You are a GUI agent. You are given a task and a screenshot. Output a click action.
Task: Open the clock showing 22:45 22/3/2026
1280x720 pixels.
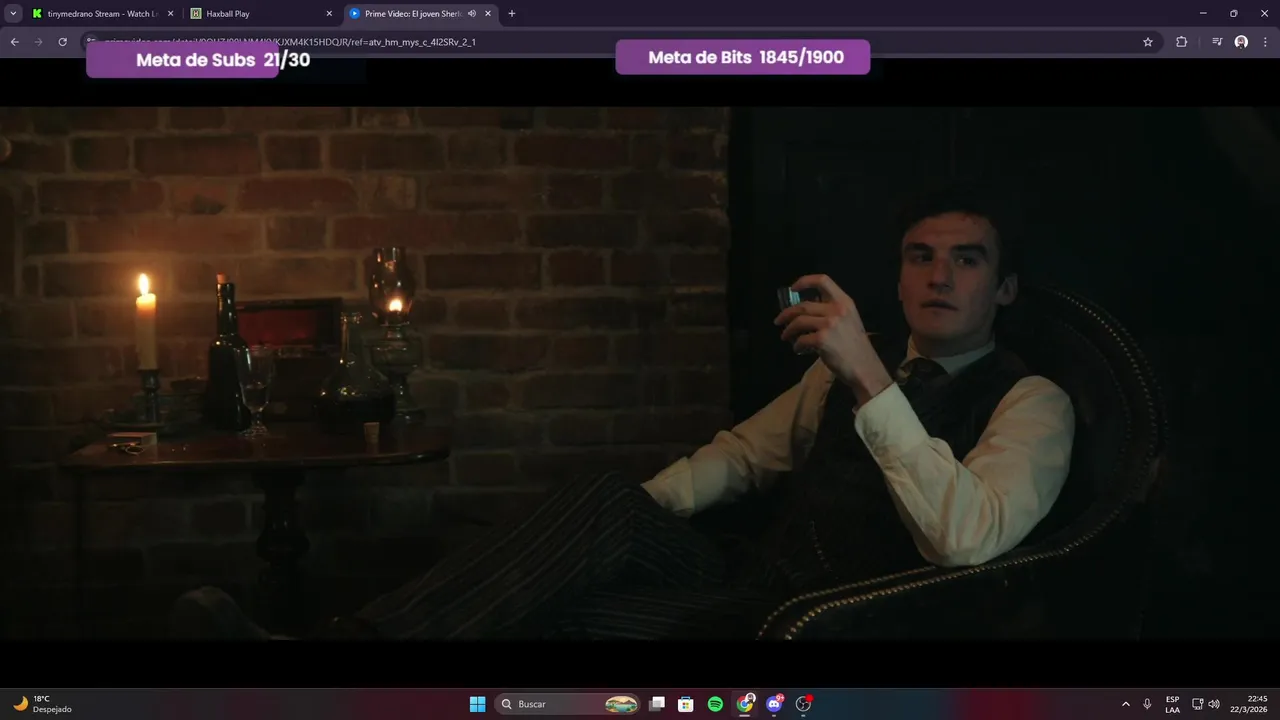tap(1250, 704)
